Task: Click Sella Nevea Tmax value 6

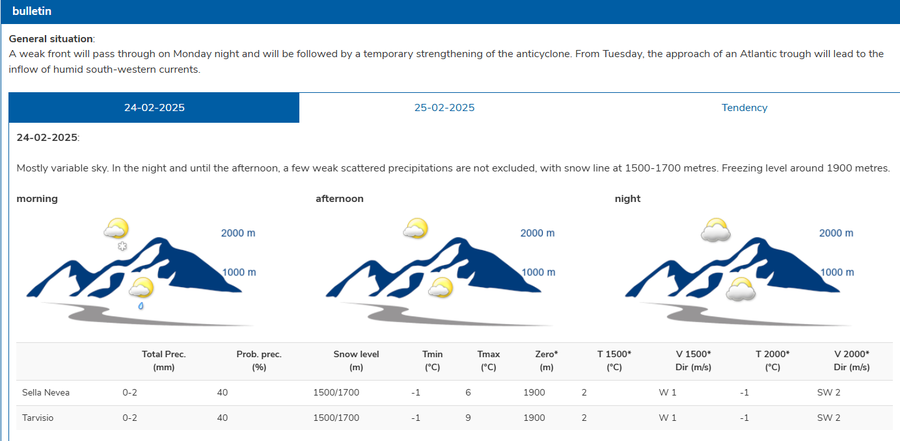Action: (468, 393)
